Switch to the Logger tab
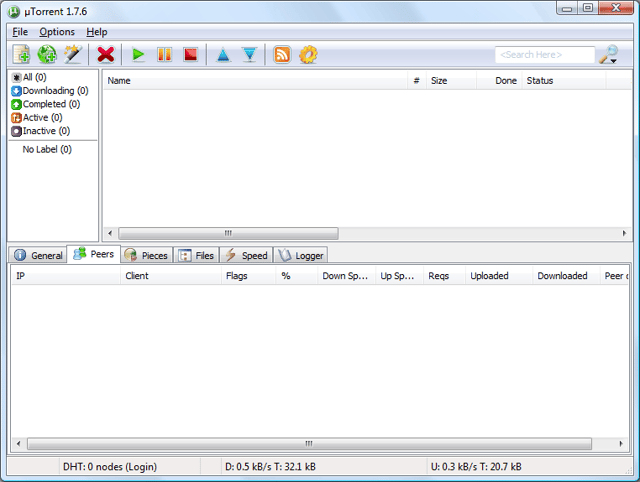The width and height of the screenshot is (640, 482). pos(300,255)
